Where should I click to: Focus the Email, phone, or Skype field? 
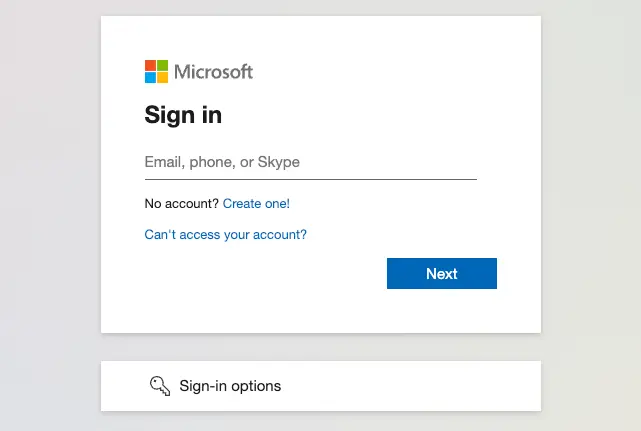(310, 162)
